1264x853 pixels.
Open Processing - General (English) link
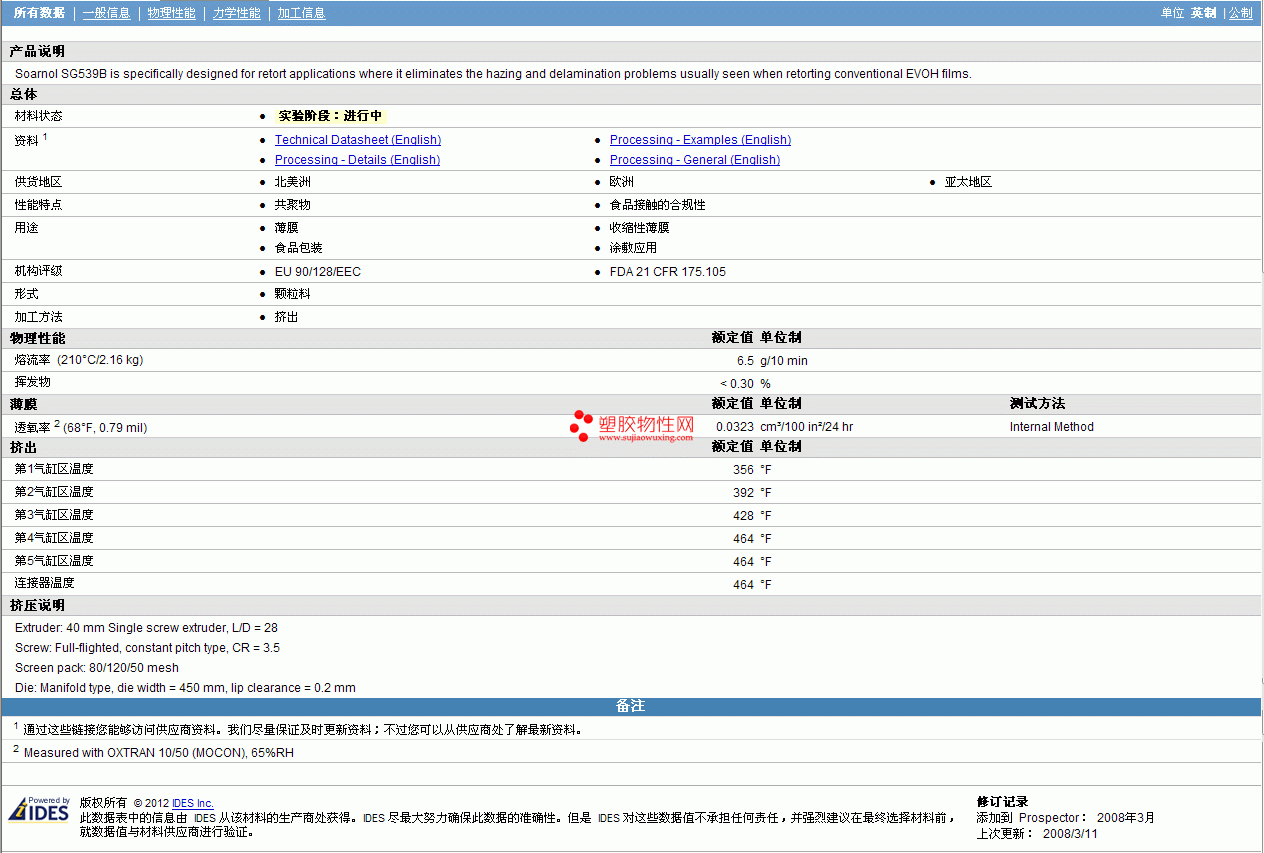pos(695,160)
